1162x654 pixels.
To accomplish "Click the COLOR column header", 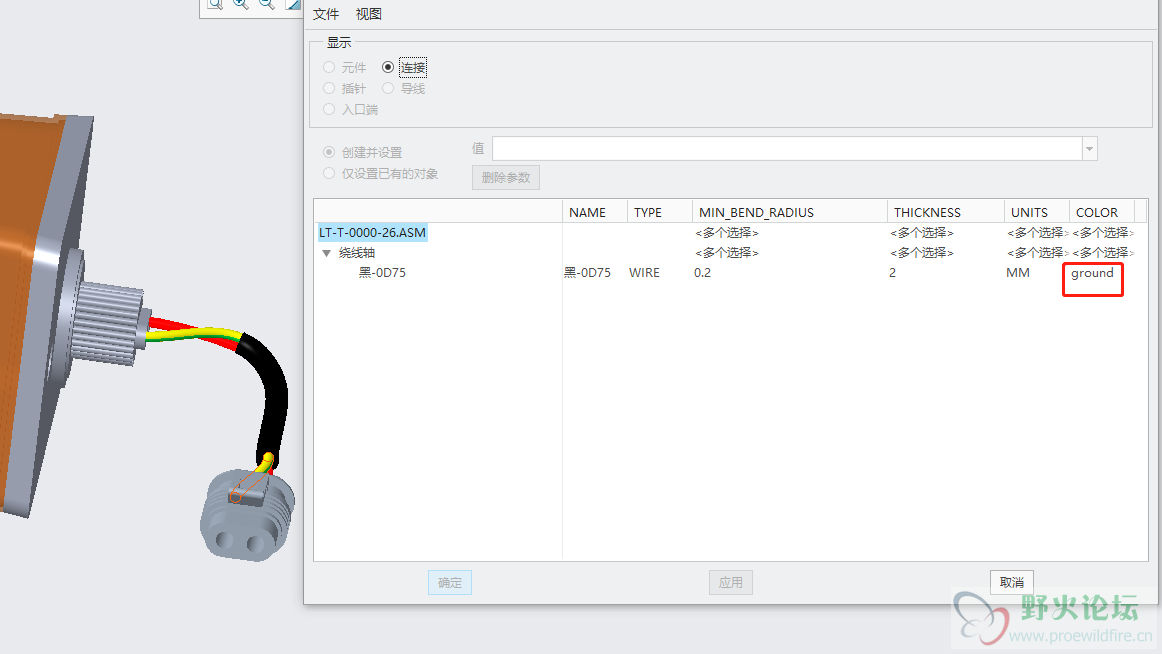I will [x=1102, y=212].
